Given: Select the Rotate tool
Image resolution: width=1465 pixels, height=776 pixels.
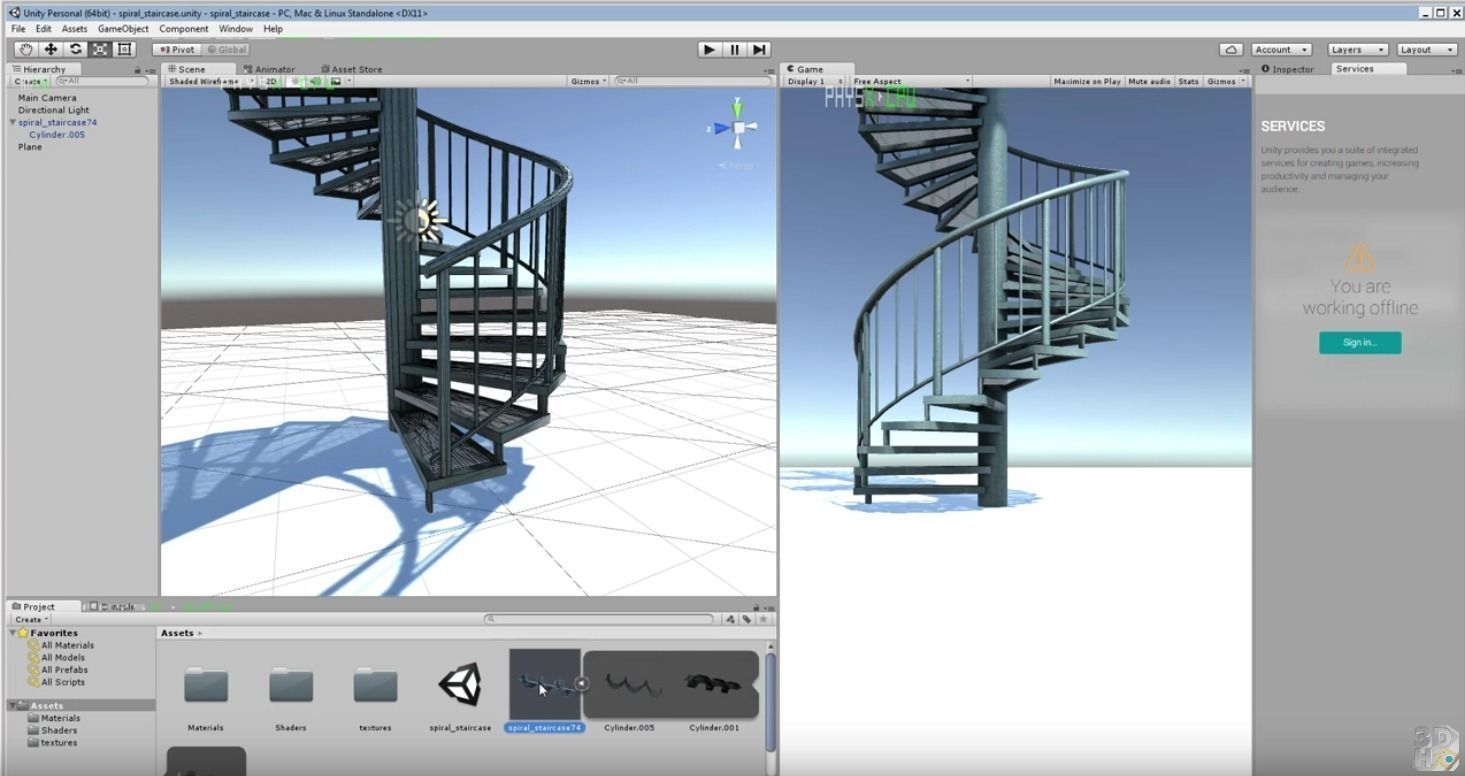Looking at the screenshot, I should [x=75, y=48].
